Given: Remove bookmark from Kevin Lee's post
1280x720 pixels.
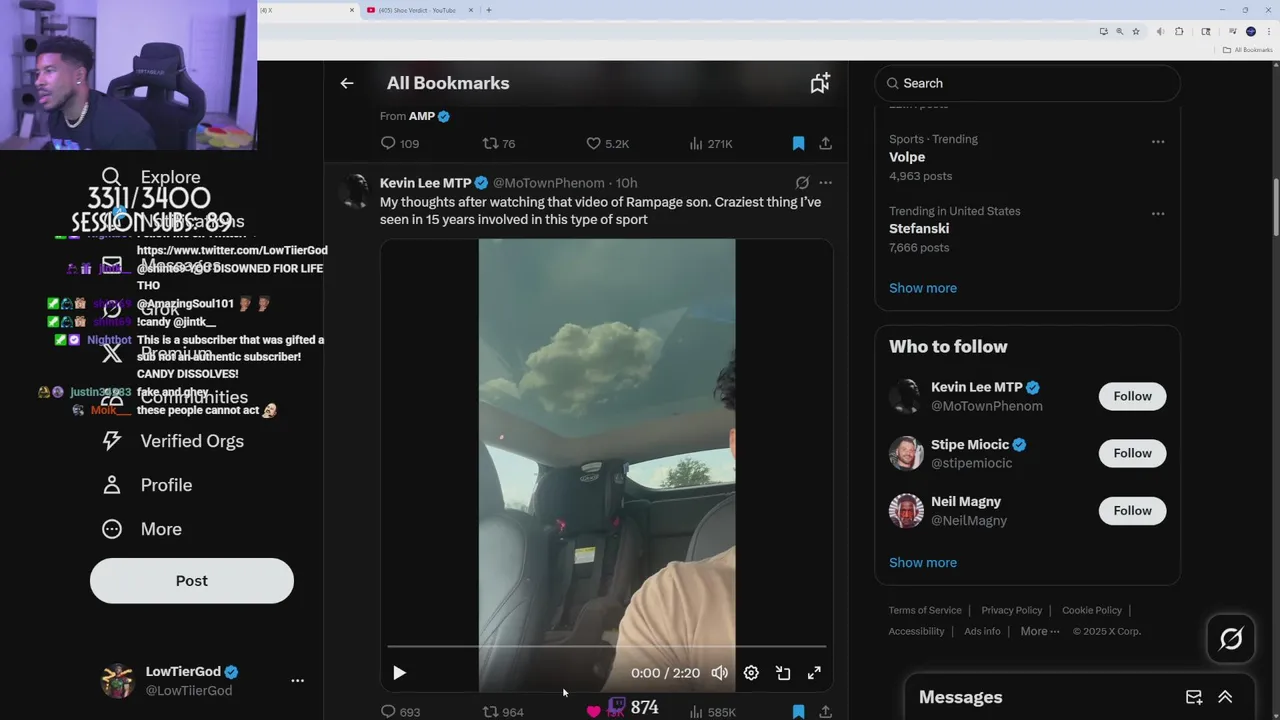Looking at the screenshot, I should click(798, 712).
